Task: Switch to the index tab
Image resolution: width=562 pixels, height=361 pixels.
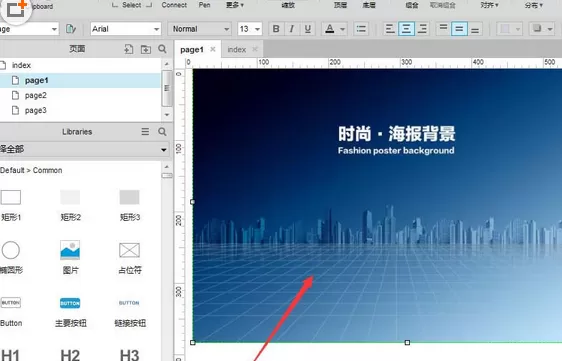Action: point(237,49)
